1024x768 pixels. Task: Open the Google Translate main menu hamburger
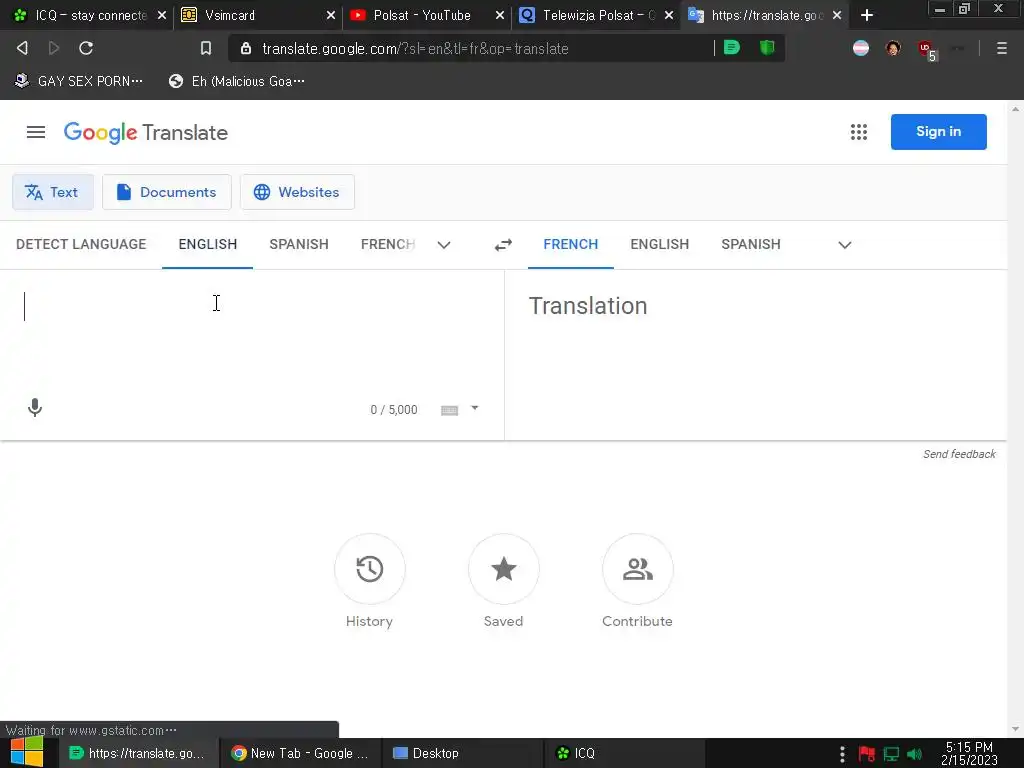(x=36, y=133)
